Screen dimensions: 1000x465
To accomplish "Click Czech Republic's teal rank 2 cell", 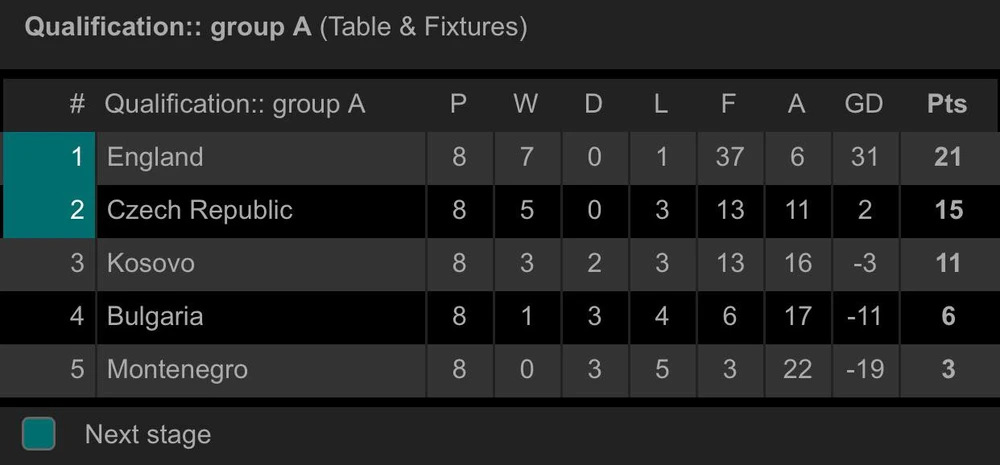I will coord(50,210).
